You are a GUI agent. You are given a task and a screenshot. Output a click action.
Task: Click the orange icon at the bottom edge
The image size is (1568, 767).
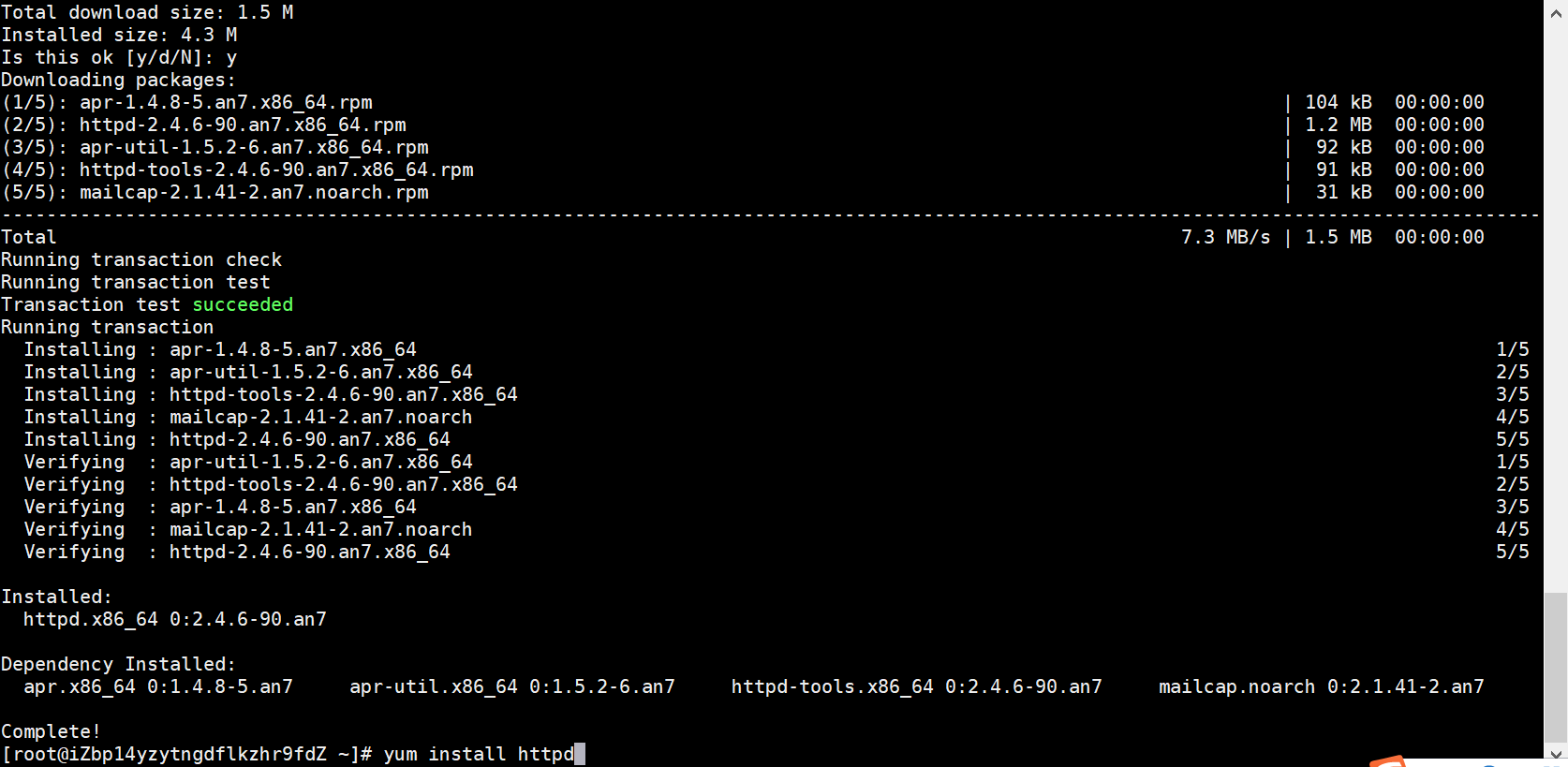click(x=1388, y=760)
